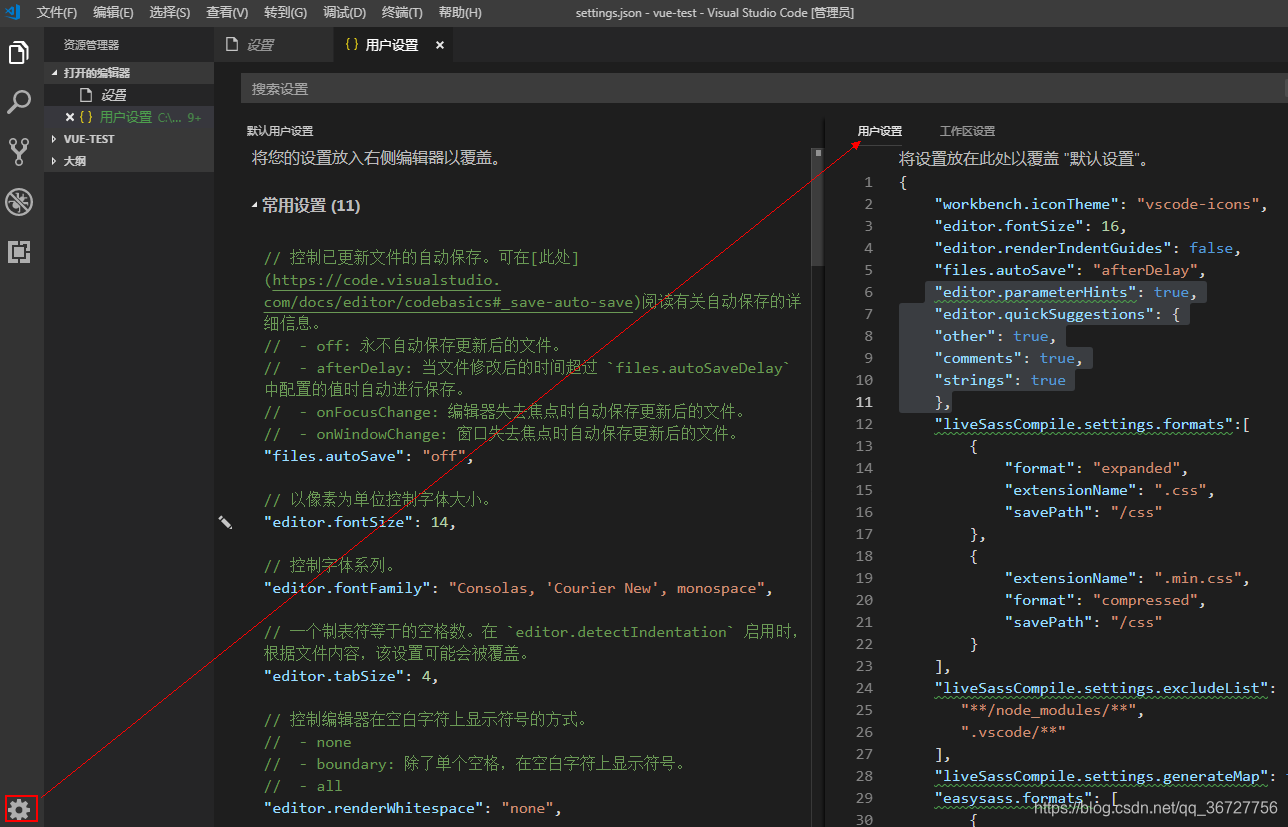Click the "editor.fontSize": 14 default setting
This screenshot has height=827, width=1288.
[x=359, y=522]
